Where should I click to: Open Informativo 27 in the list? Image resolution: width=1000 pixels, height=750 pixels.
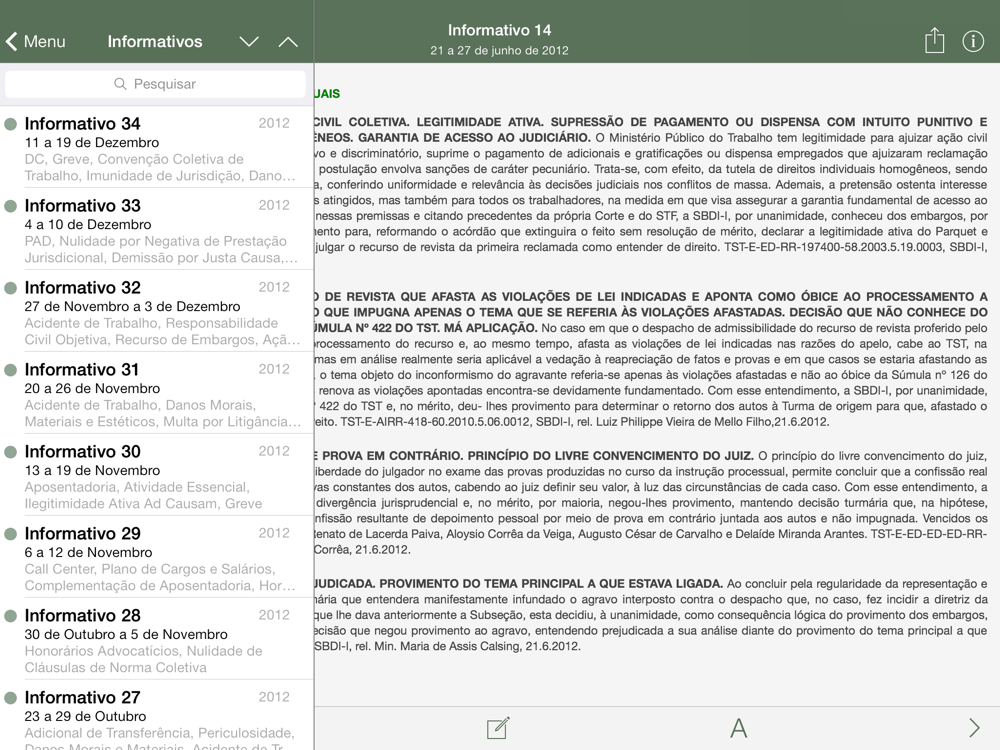157,715
